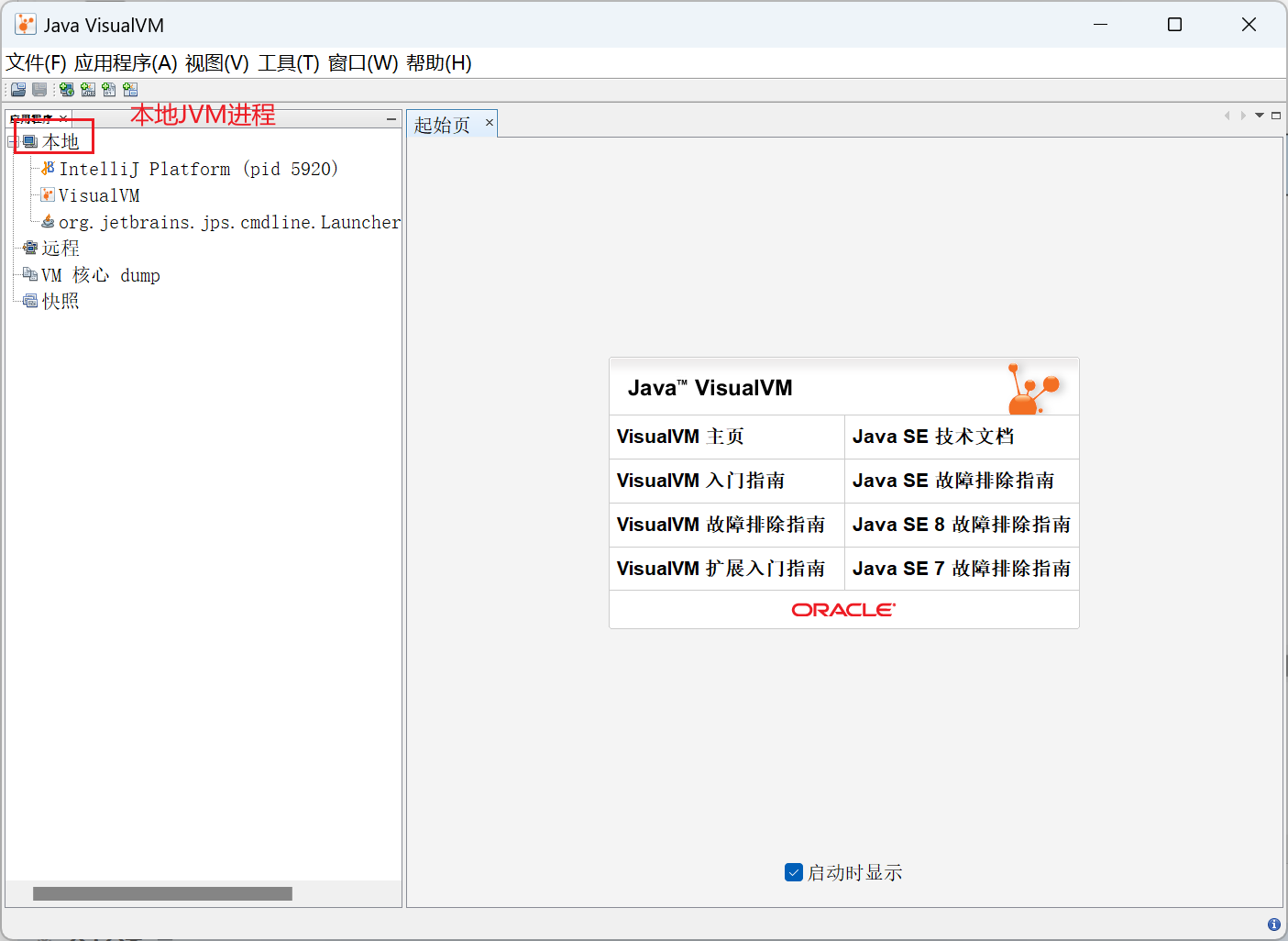The height and width of the screenshot is (941, 1288).
Task: Open the VisualVM 故障排除指南 link
Action: point(721,525)
